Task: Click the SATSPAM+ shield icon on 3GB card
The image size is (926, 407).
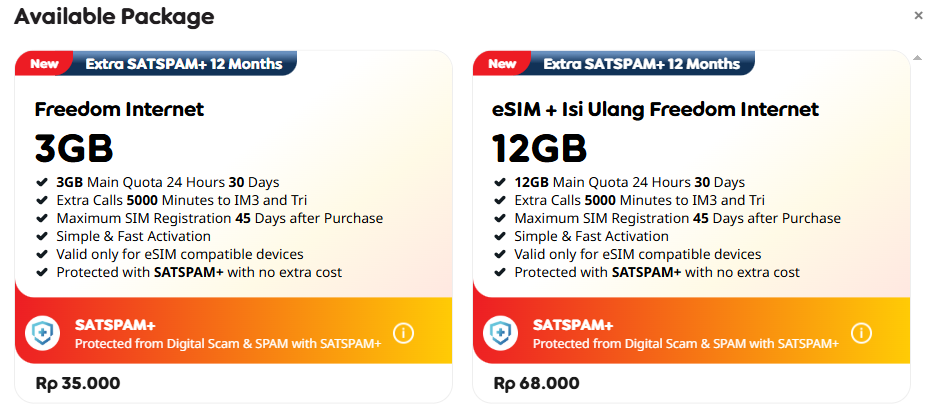Action: pos(43,333)
